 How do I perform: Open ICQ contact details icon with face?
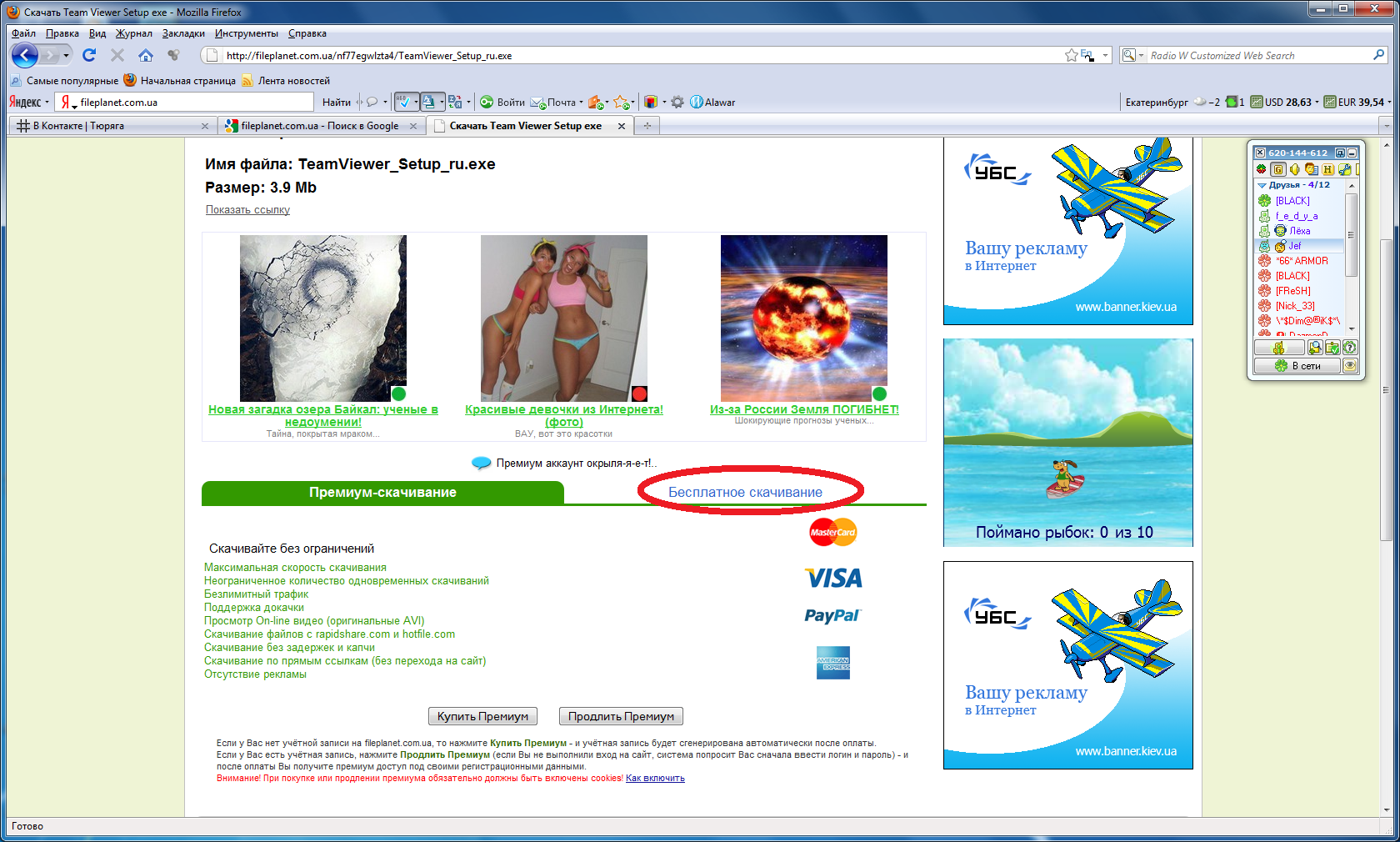click(1311, 169)
